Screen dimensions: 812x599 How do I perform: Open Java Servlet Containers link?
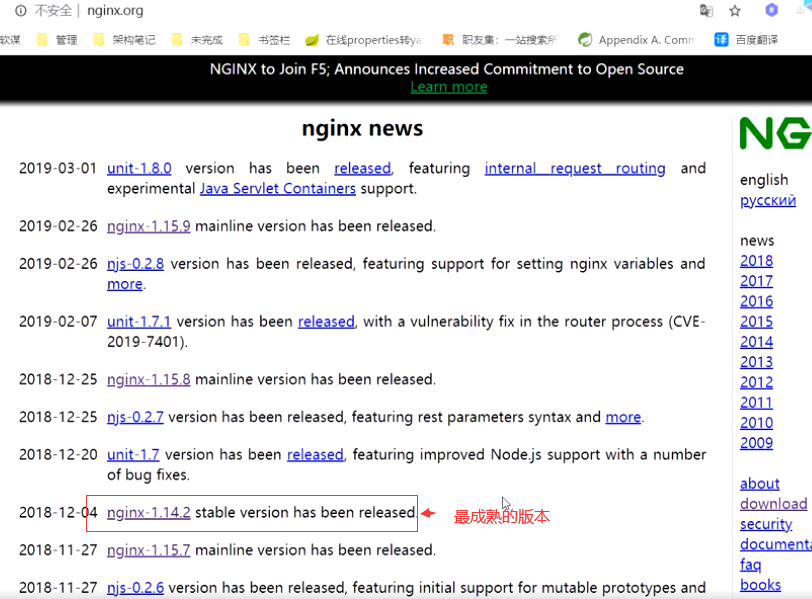(x=278, y=188)
